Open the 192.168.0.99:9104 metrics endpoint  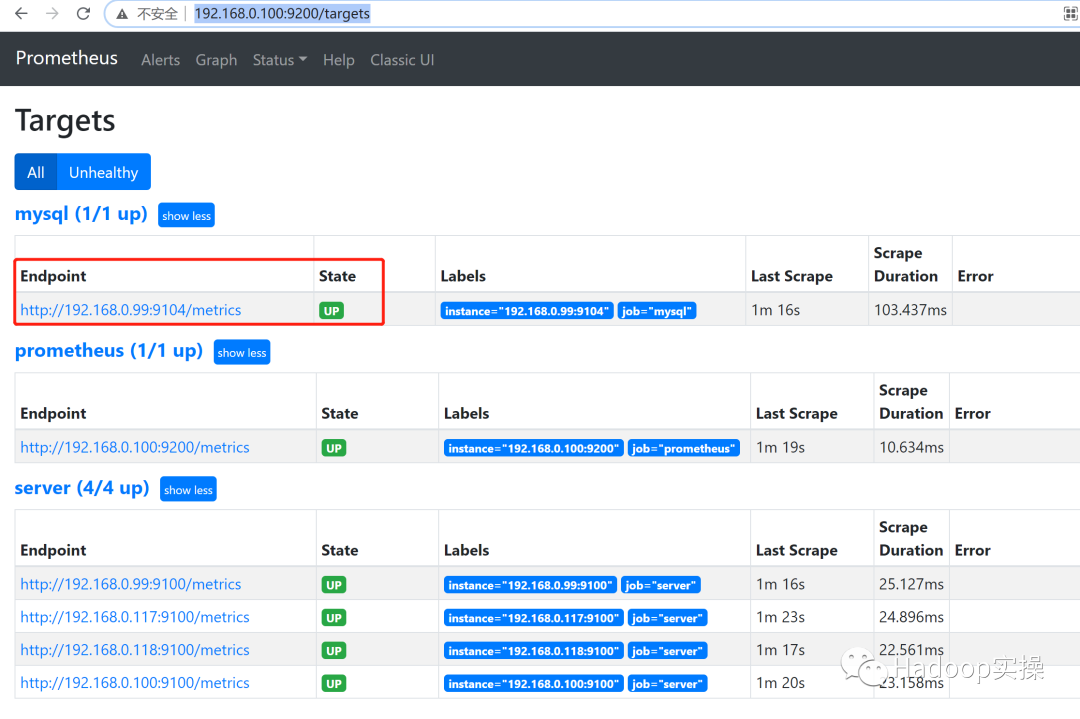point(131,310)
